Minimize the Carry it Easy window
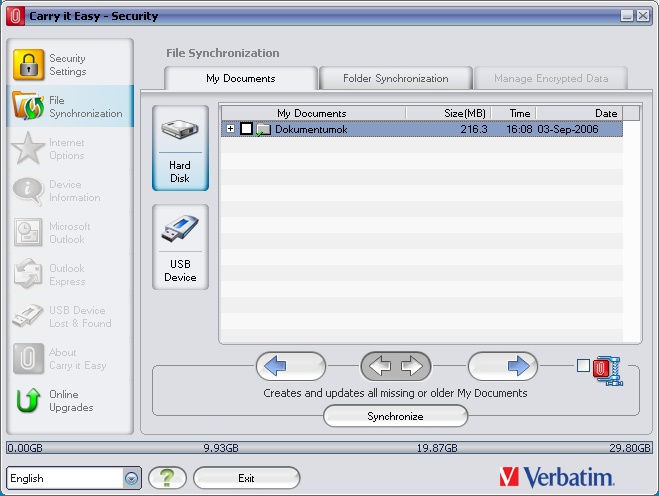Image resolution: width=659 pixels, height=496 pixels. (x=627, y=16)
